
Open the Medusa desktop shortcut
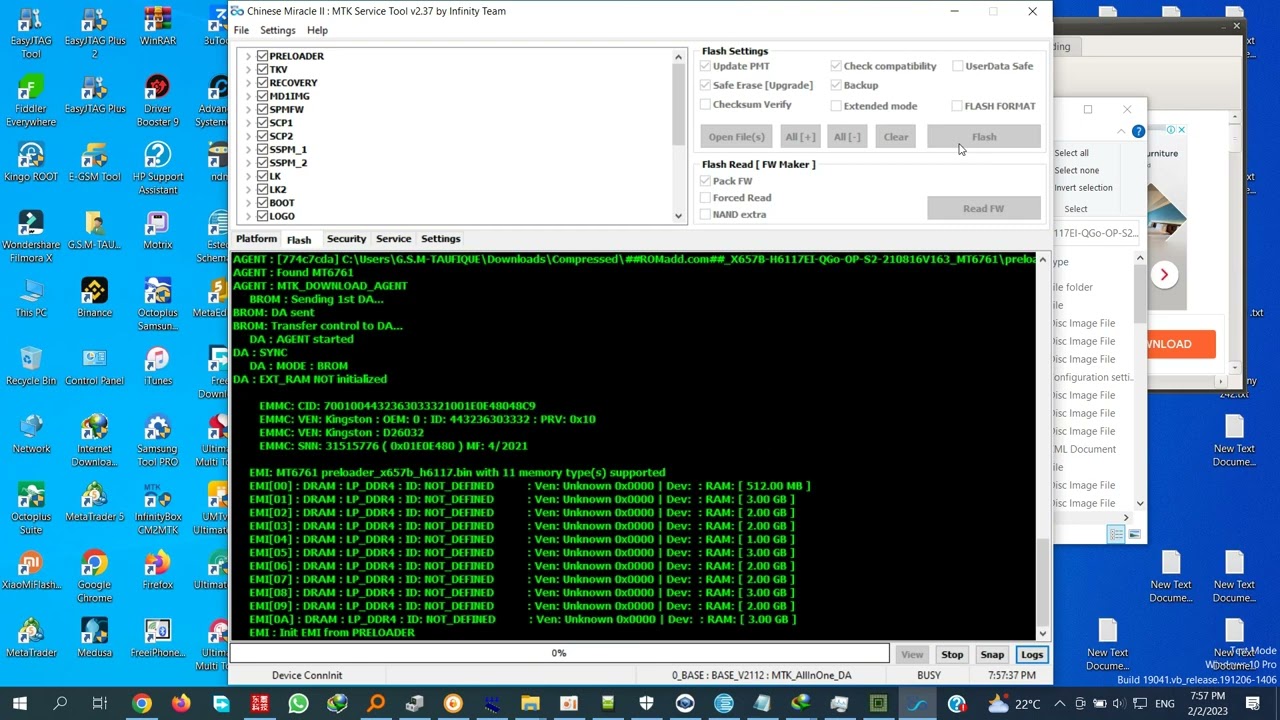point(94,638)
